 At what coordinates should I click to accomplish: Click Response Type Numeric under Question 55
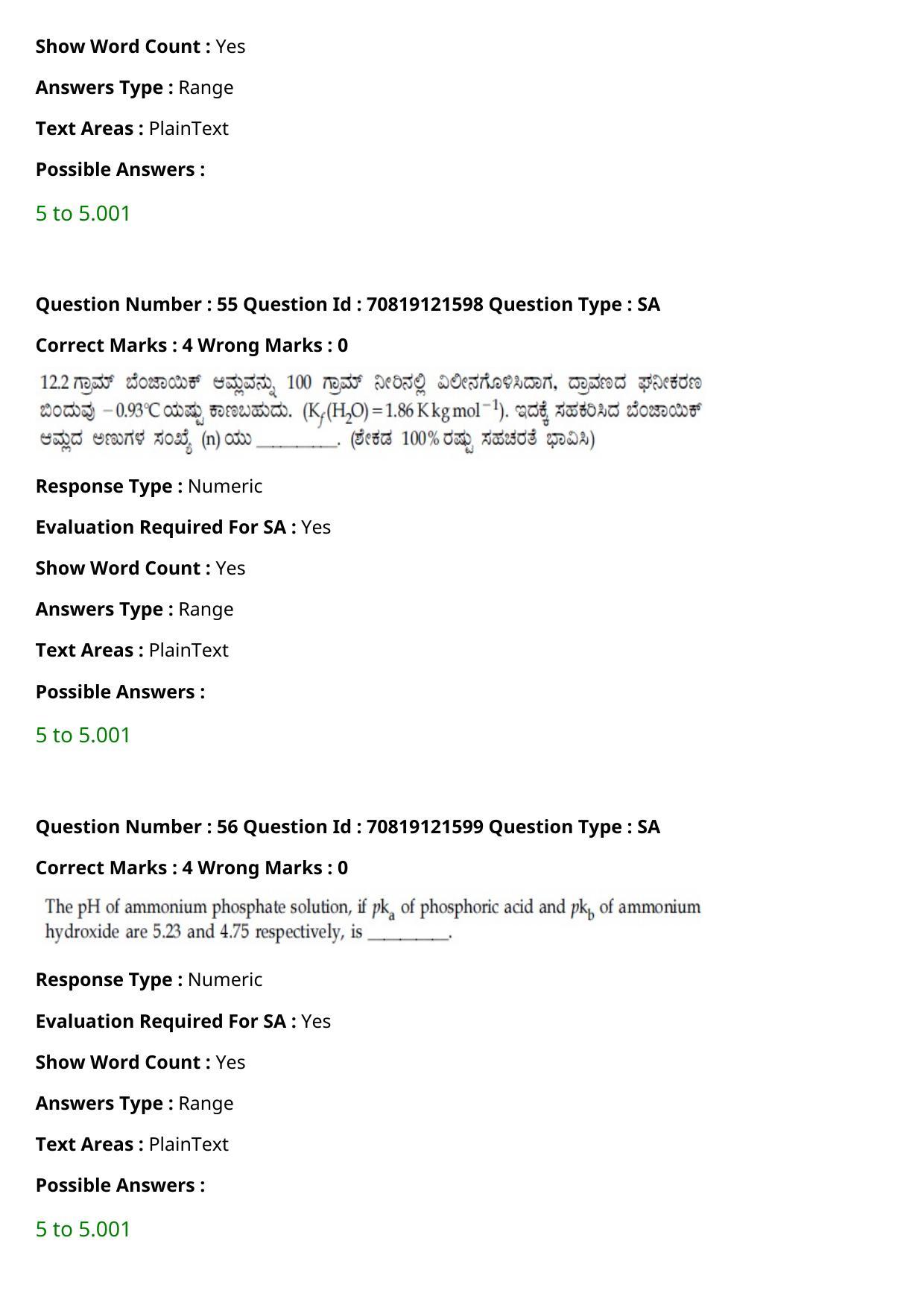149,486
